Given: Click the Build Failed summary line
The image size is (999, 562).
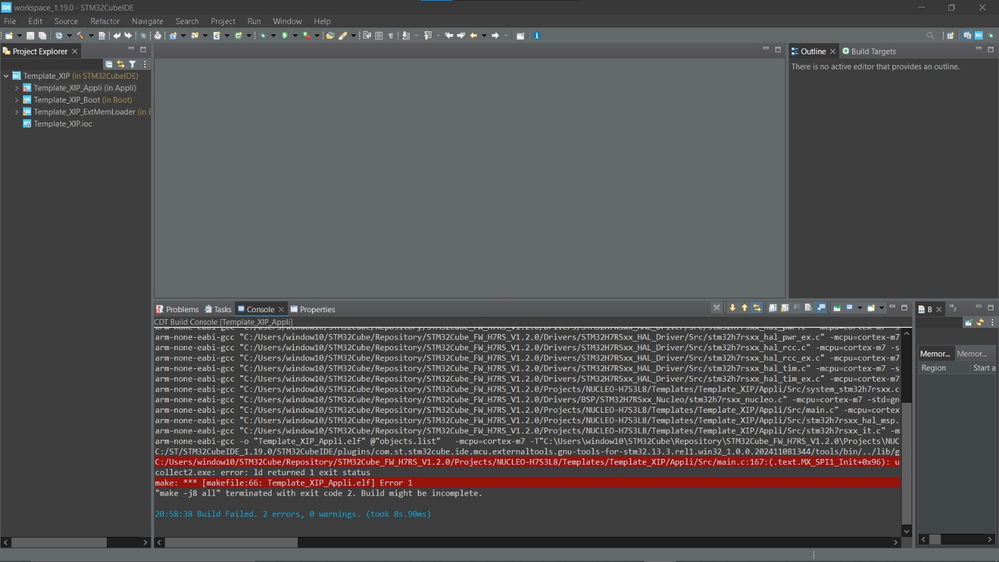Looking at the screenshot, I should [292, 514].
